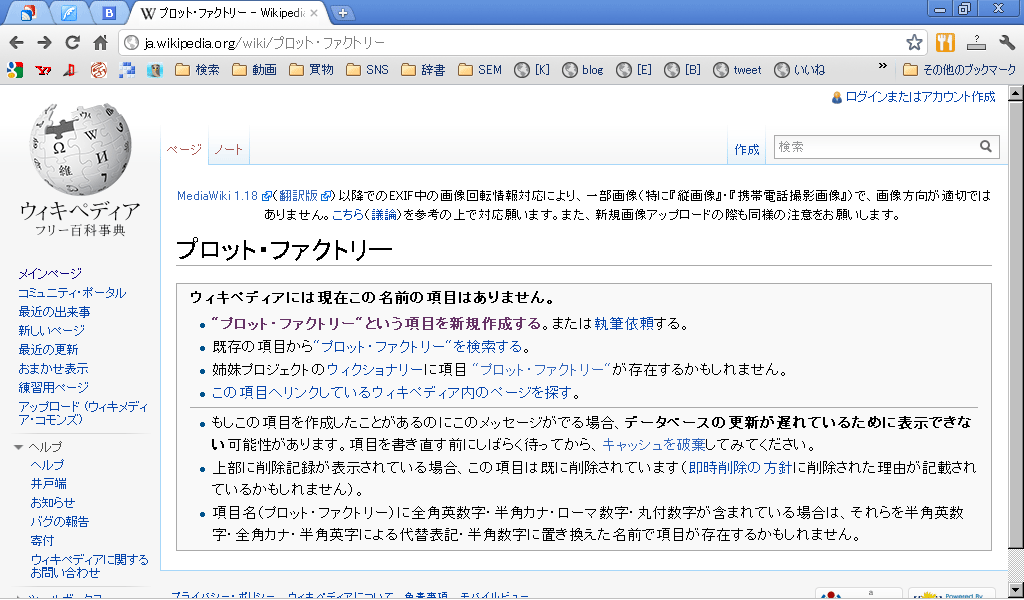Open the [B] bookmarklet
This screenshot has height=600, width=1024.
(682, 70)
